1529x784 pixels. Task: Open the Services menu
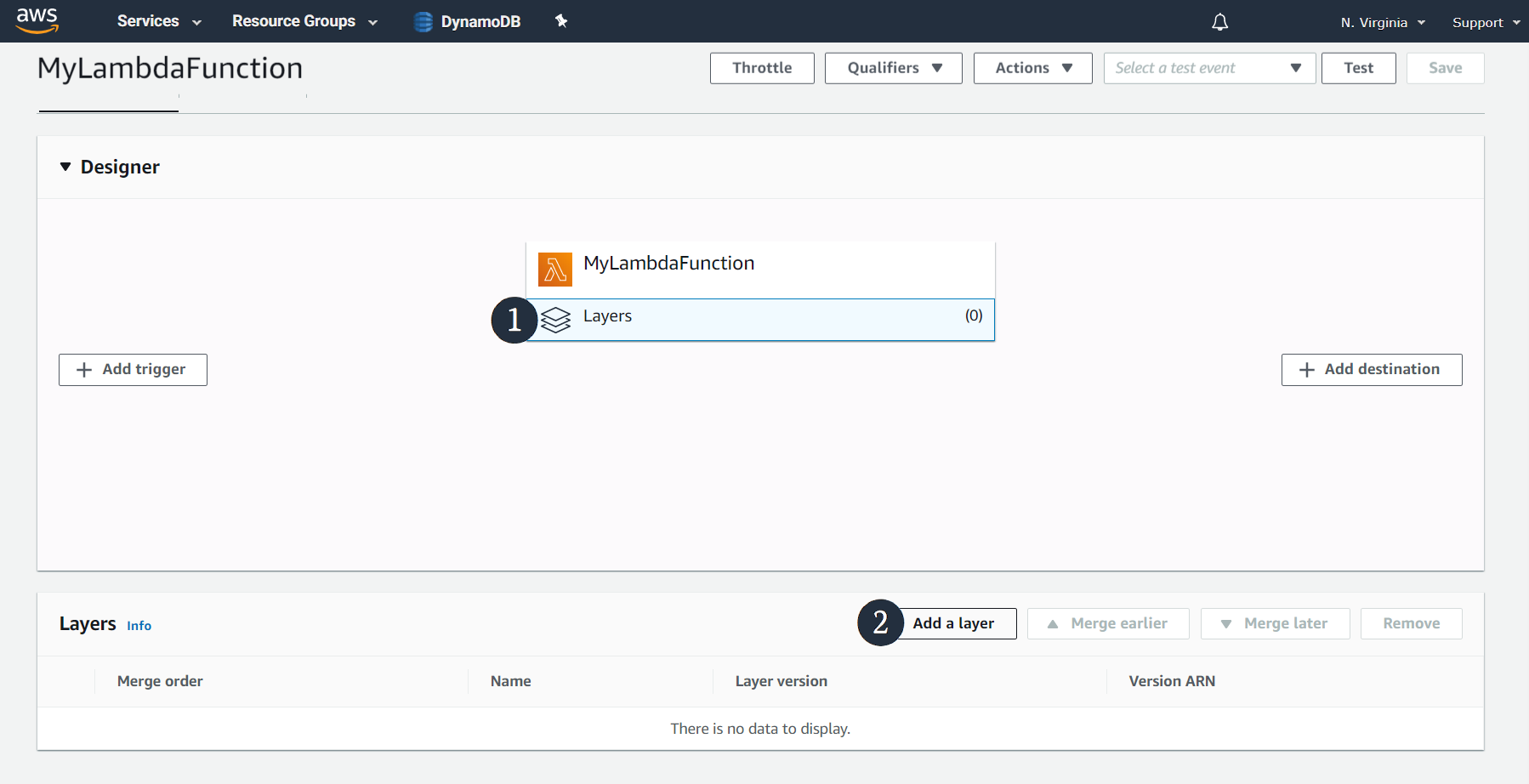click(x=159, y=21)
